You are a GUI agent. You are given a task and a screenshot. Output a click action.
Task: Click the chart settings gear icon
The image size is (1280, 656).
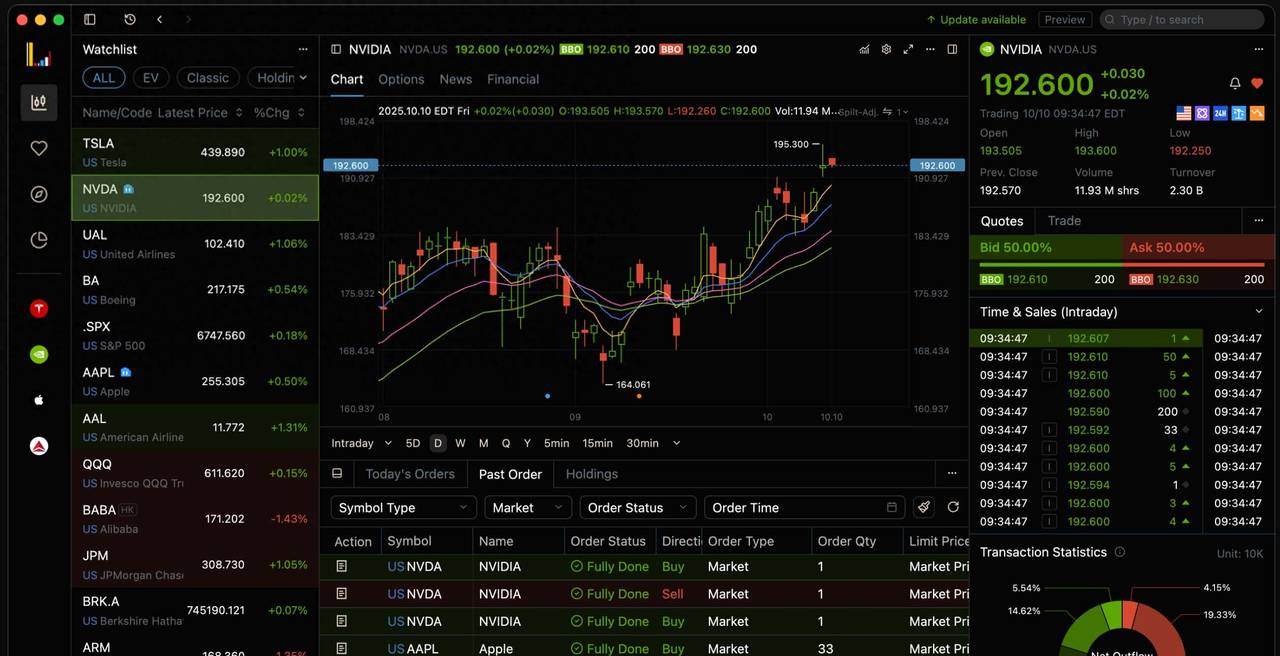pyautogui.click(x=886, y=49)
